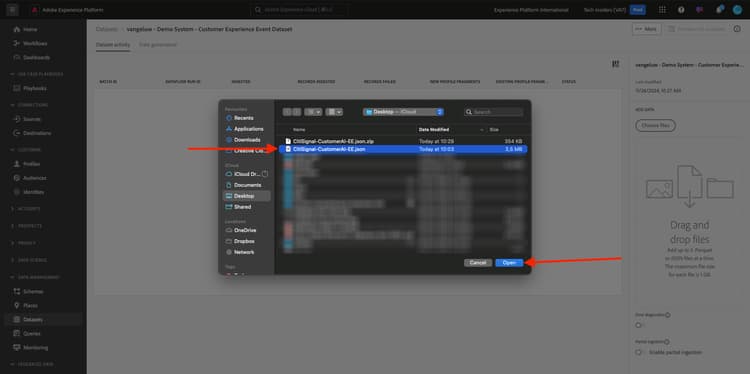
Task: Click the info icon beside Preview dataset
Action: tap(737, 29)
